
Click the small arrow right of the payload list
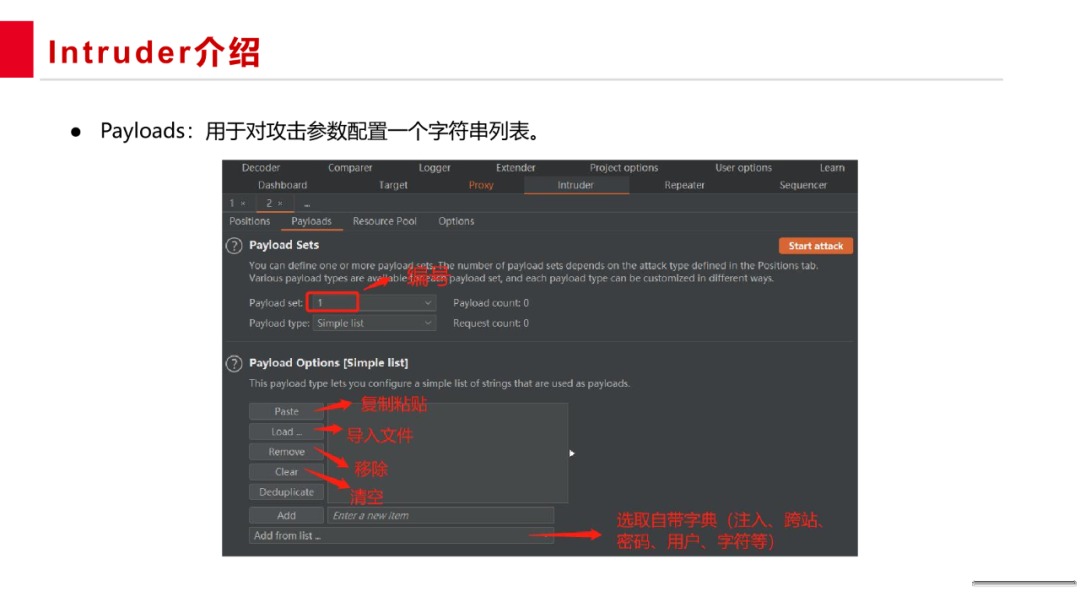[572, 453]
